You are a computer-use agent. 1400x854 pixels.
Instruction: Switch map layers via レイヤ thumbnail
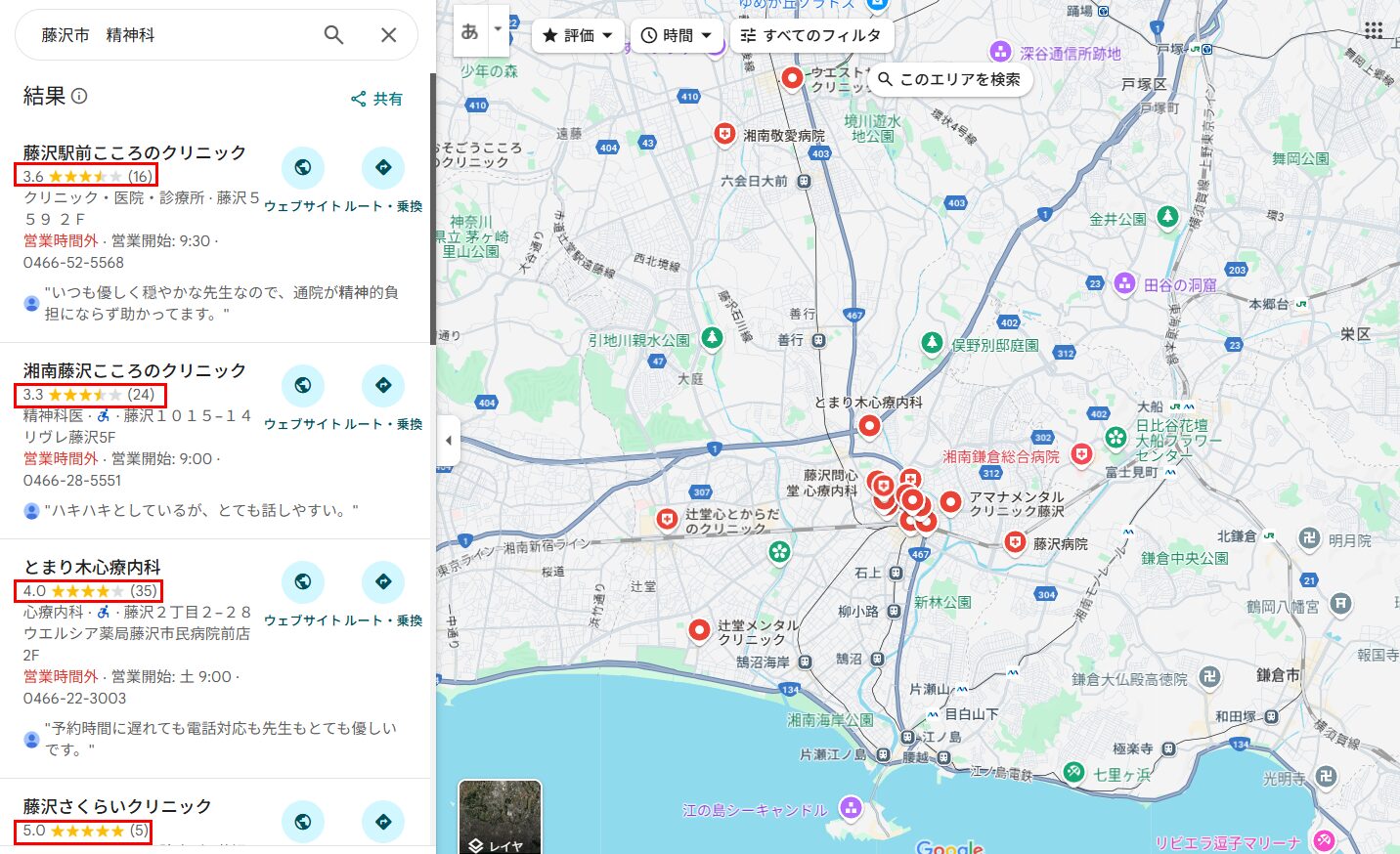point(501,819)
